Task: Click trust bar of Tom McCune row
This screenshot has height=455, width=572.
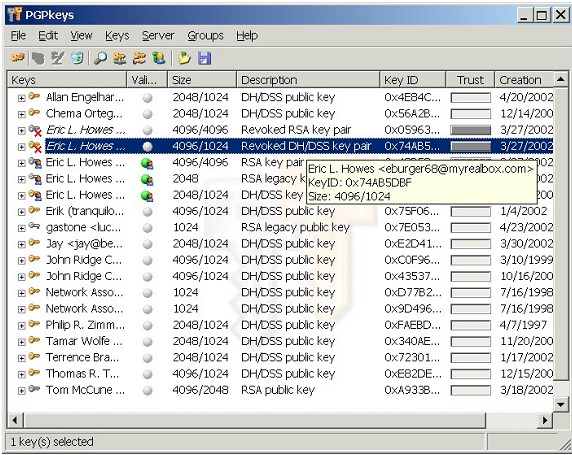Action: coord(471,390)
